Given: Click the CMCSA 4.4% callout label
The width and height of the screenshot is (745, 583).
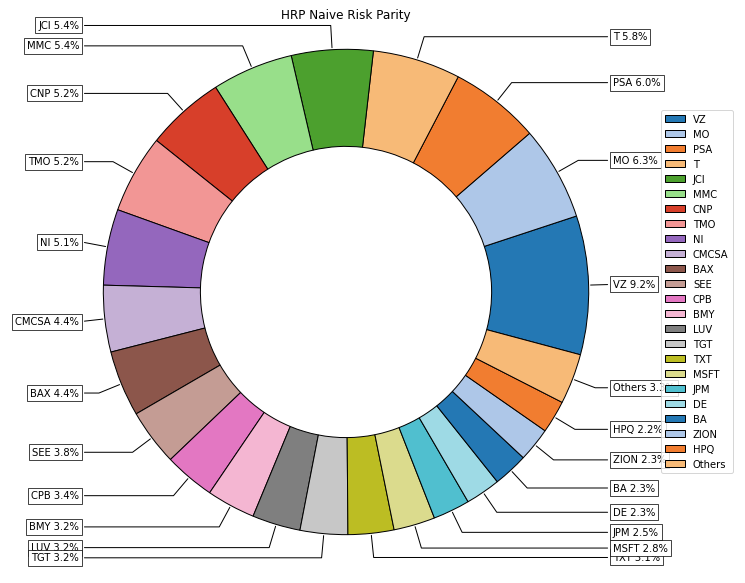Looking at the screenshot, I should 47,322.
